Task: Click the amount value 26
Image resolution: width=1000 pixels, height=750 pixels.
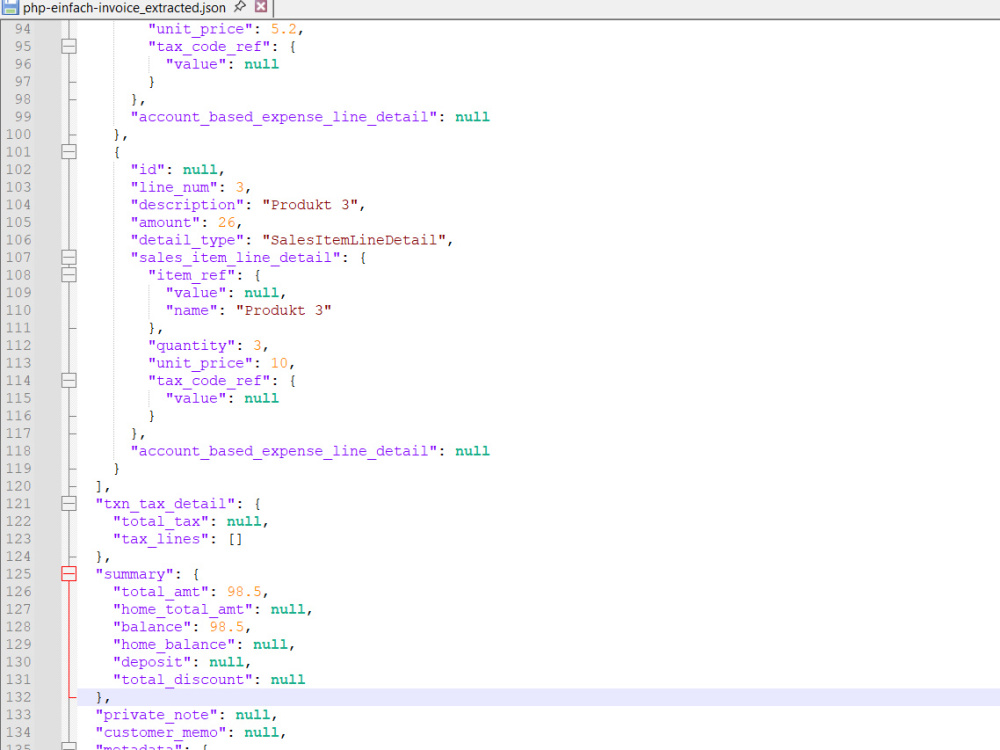Action: pyautogui.click(x=226, y=223)
